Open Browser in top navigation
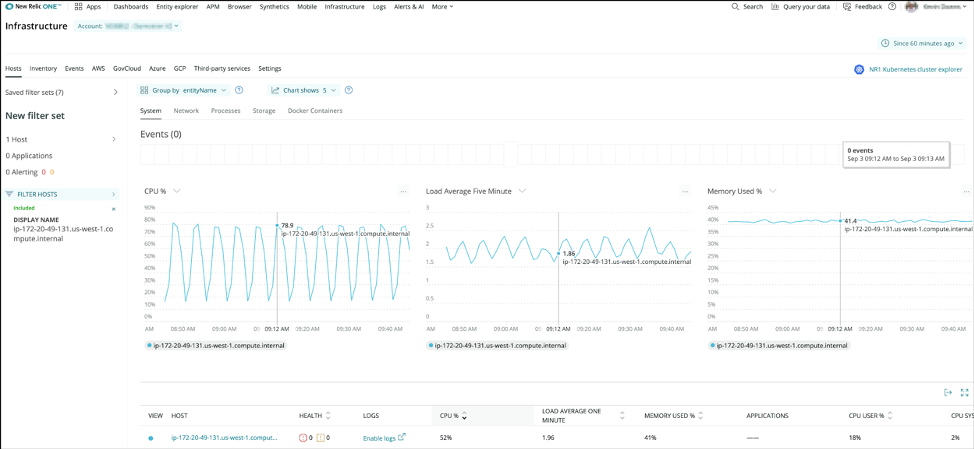Viewport: 974px width, 449px height. pyautogui.click(x=240, y=7)
